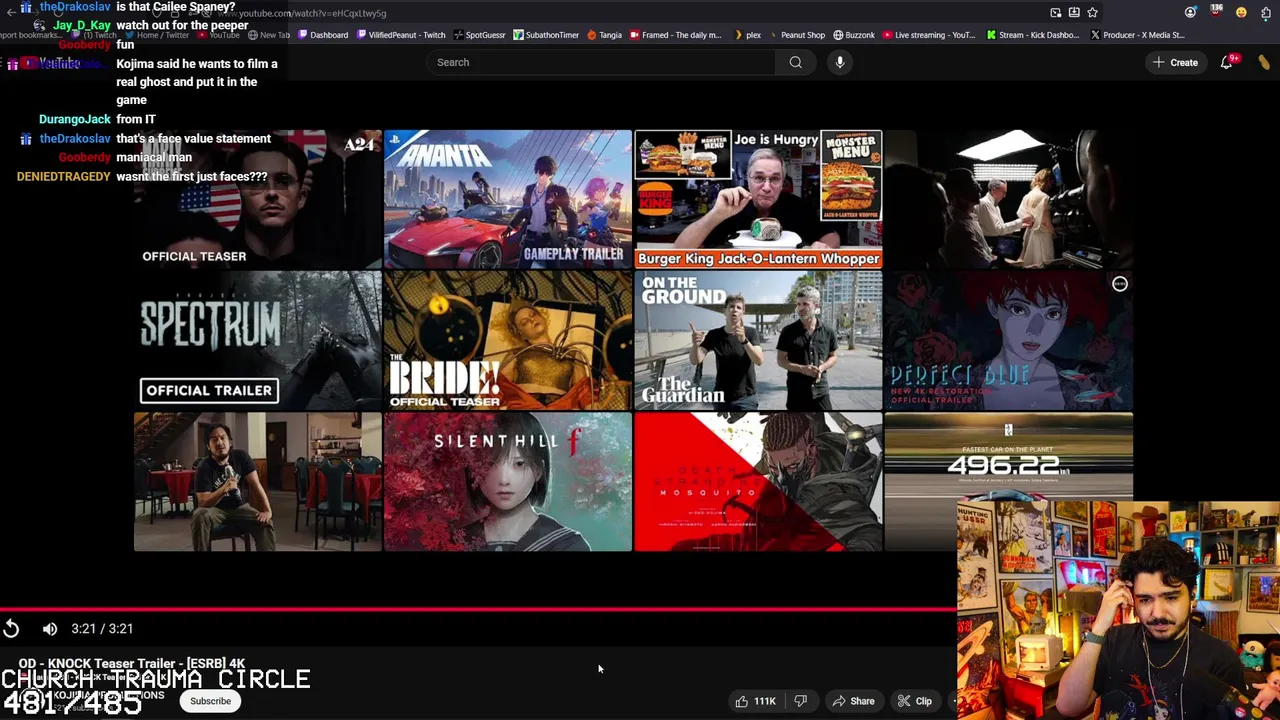Open the plex bookmark
The width and height of the screenshot is (1280, 720).
coord(747,35)
